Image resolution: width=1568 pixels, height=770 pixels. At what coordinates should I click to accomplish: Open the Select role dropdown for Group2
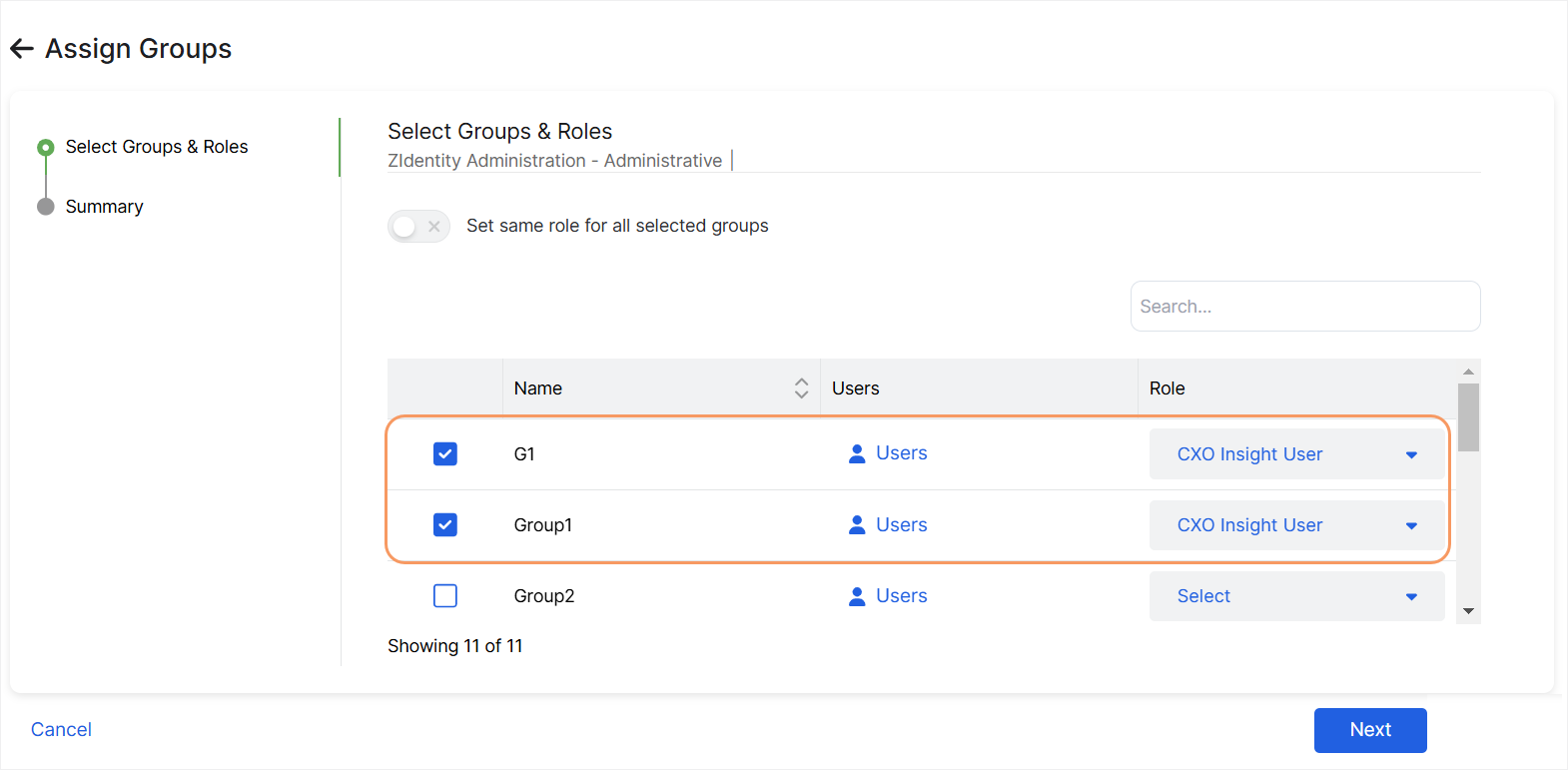click(x=1296, y=596)
